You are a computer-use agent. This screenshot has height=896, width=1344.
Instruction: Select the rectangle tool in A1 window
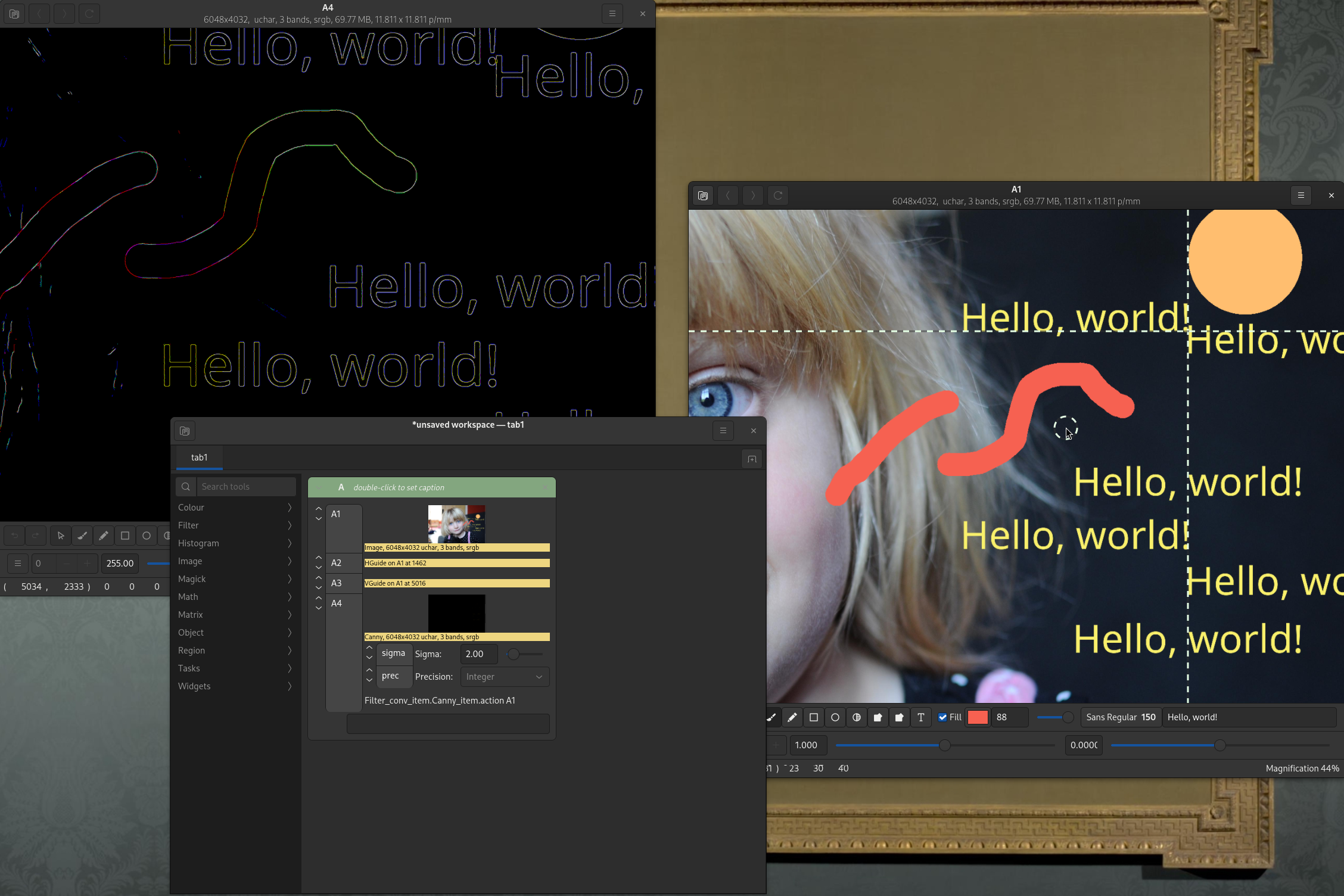pyautogui.click(x=814, y=717)
